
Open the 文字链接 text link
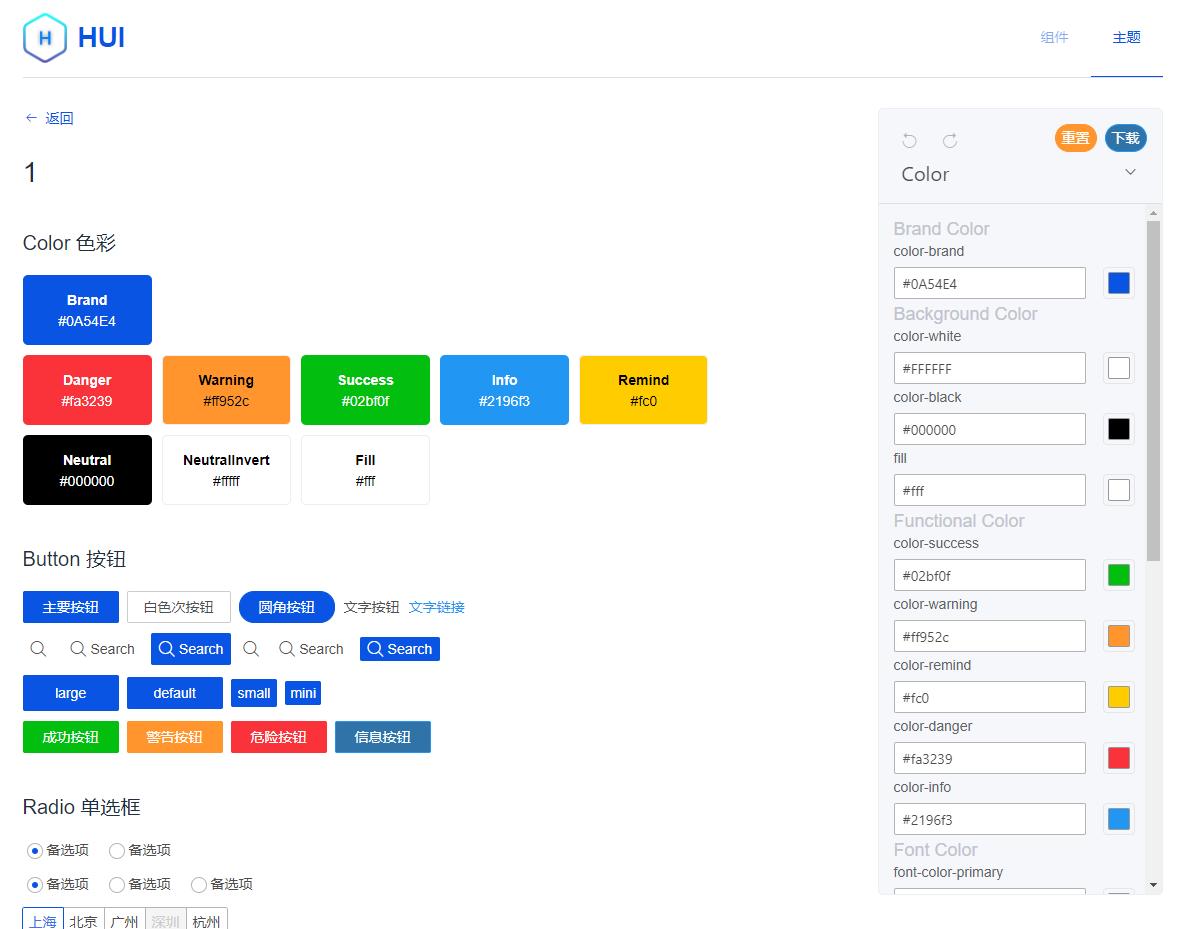coord(437,607)
